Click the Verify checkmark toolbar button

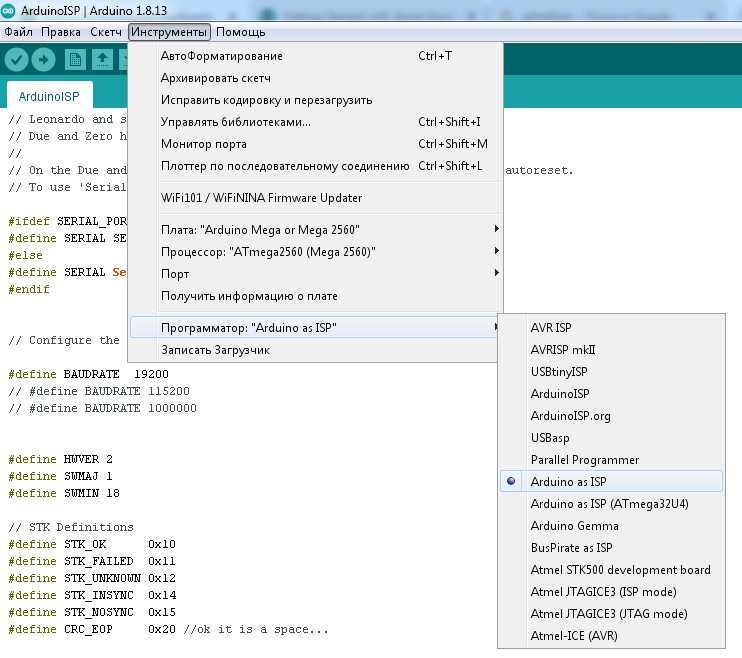(x=16, y=60)
